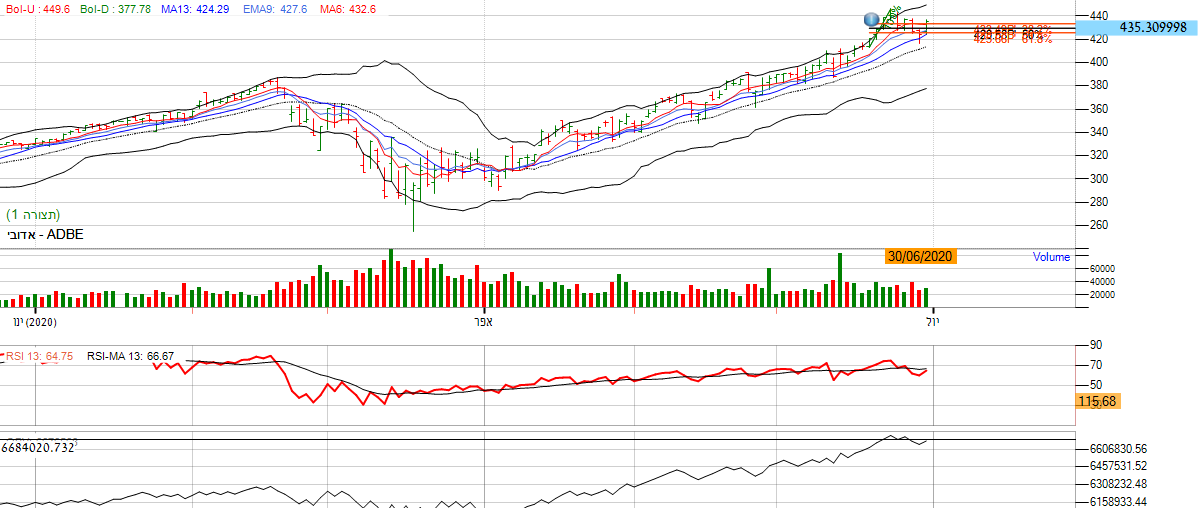Screen dimensions: 1198x508
Task: Click the 30/06/2020 date marker
Action: (921, 256)
